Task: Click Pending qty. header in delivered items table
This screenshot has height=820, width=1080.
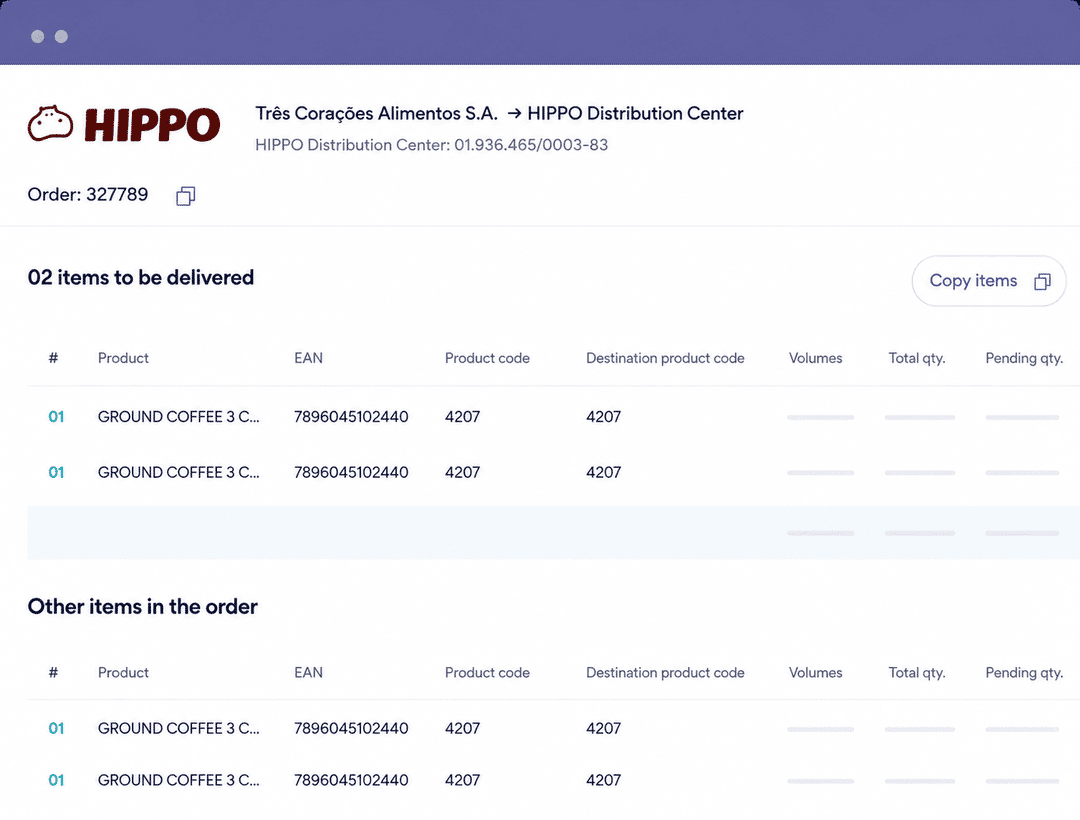Action: click(1024, 358)
